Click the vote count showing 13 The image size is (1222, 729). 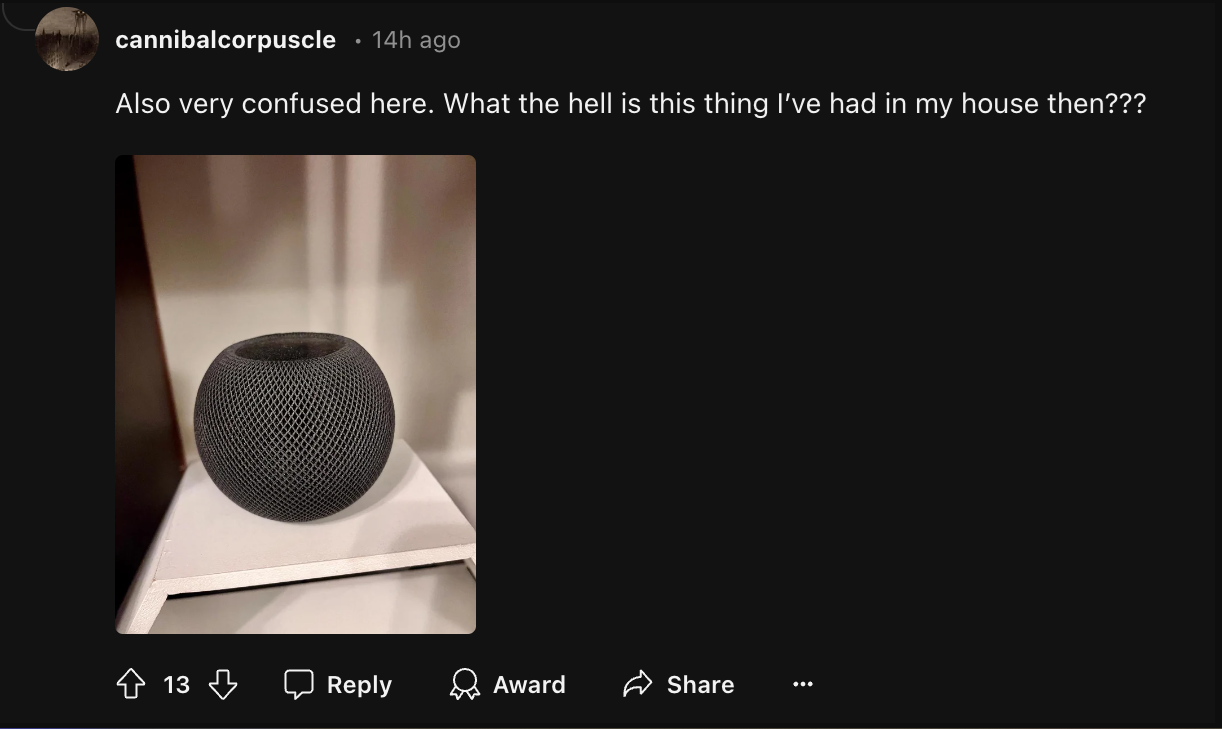177,685
